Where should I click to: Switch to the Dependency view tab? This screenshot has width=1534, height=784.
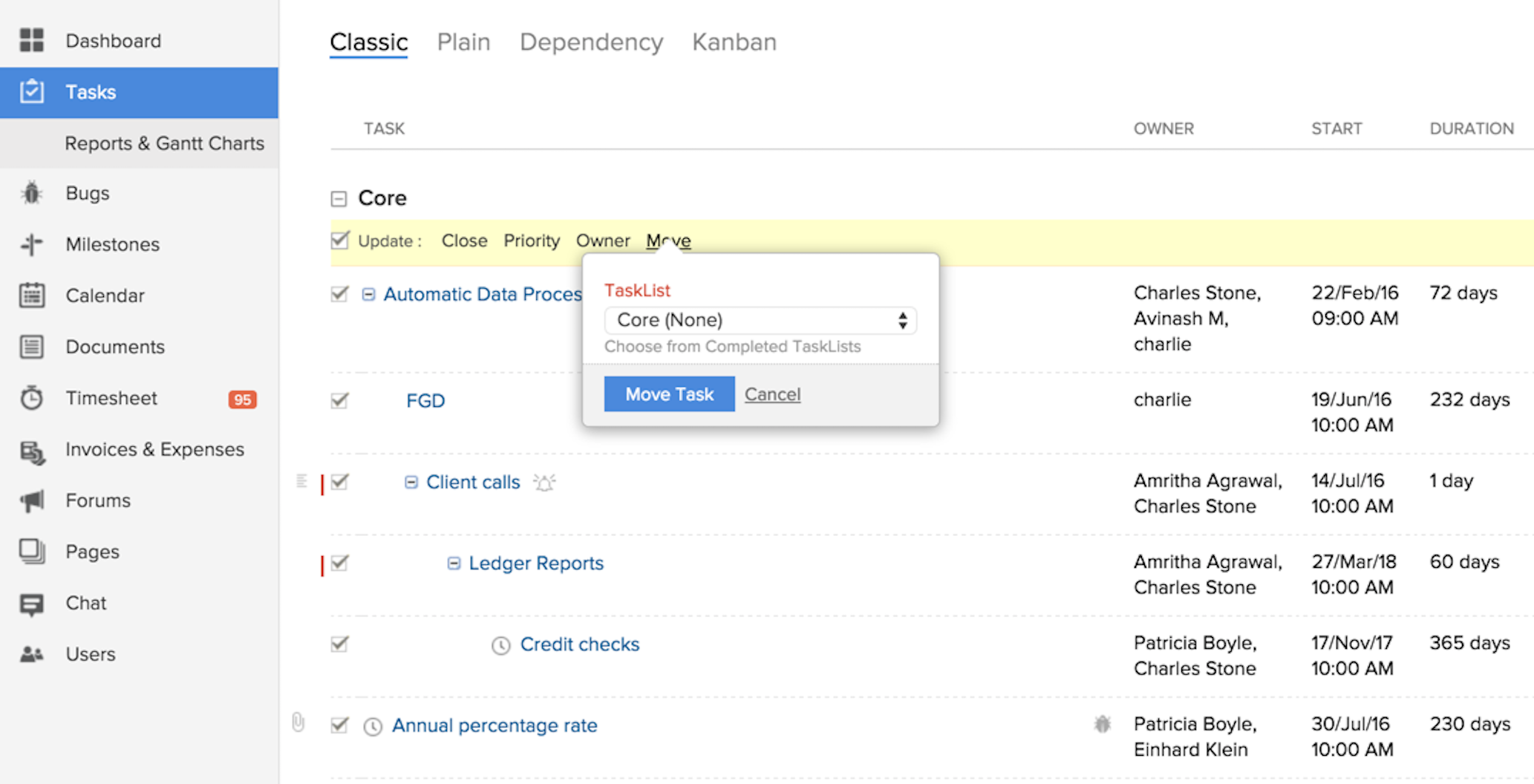pos(591,42)
